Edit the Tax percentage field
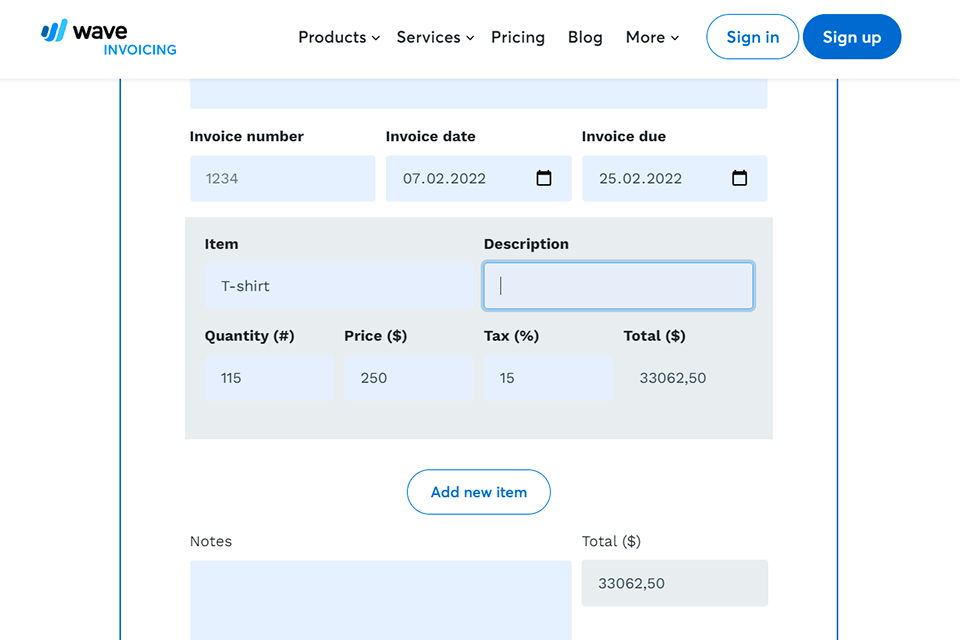 click(548, 378)
